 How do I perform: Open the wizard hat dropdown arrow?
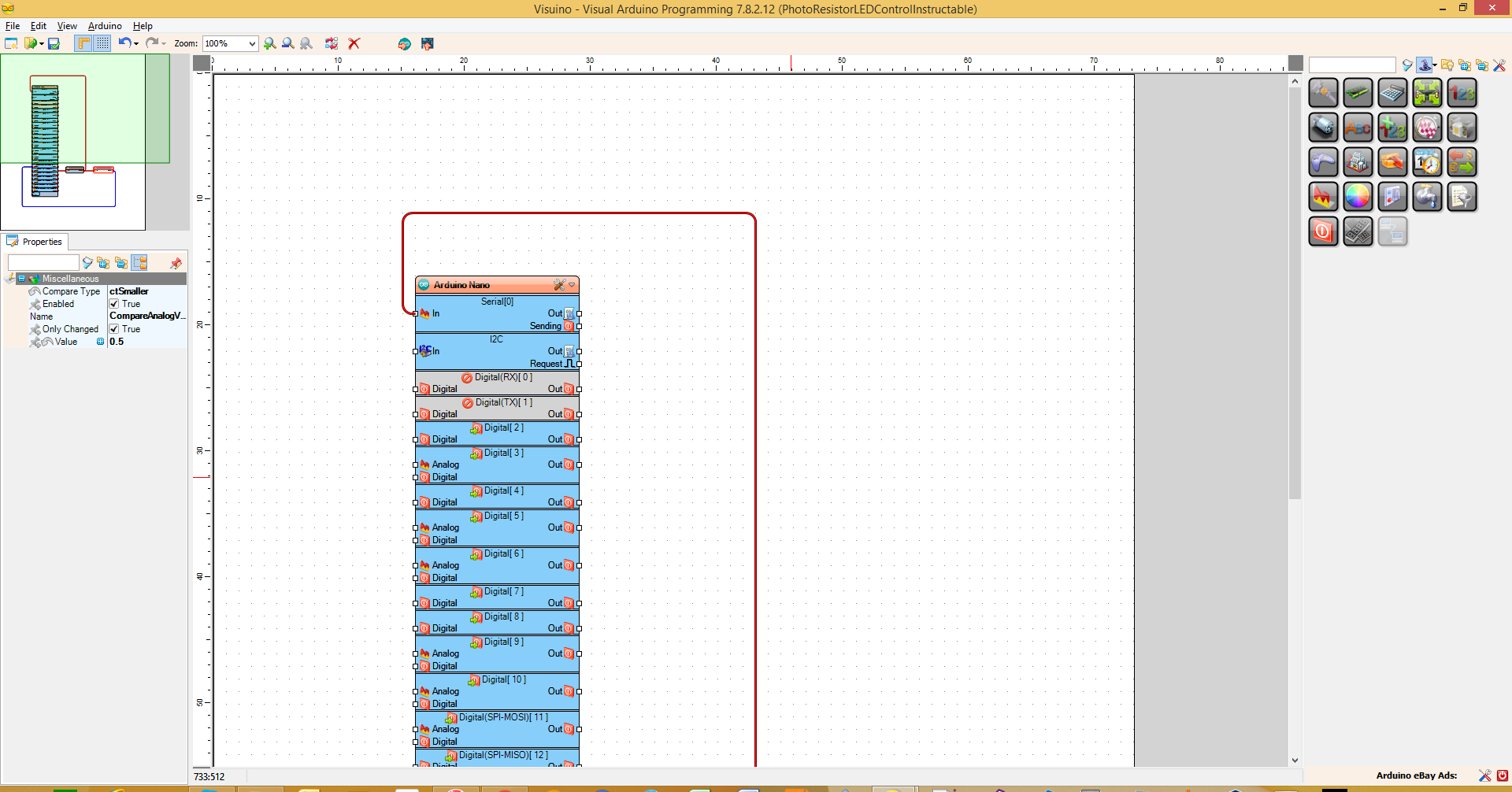[1435, 65]
